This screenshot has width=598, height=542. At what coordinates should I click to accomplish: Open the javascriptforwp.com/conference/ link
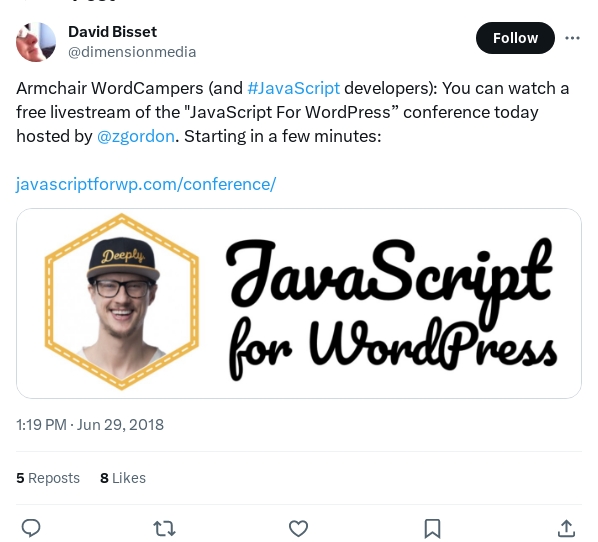[x=146, y=184]
